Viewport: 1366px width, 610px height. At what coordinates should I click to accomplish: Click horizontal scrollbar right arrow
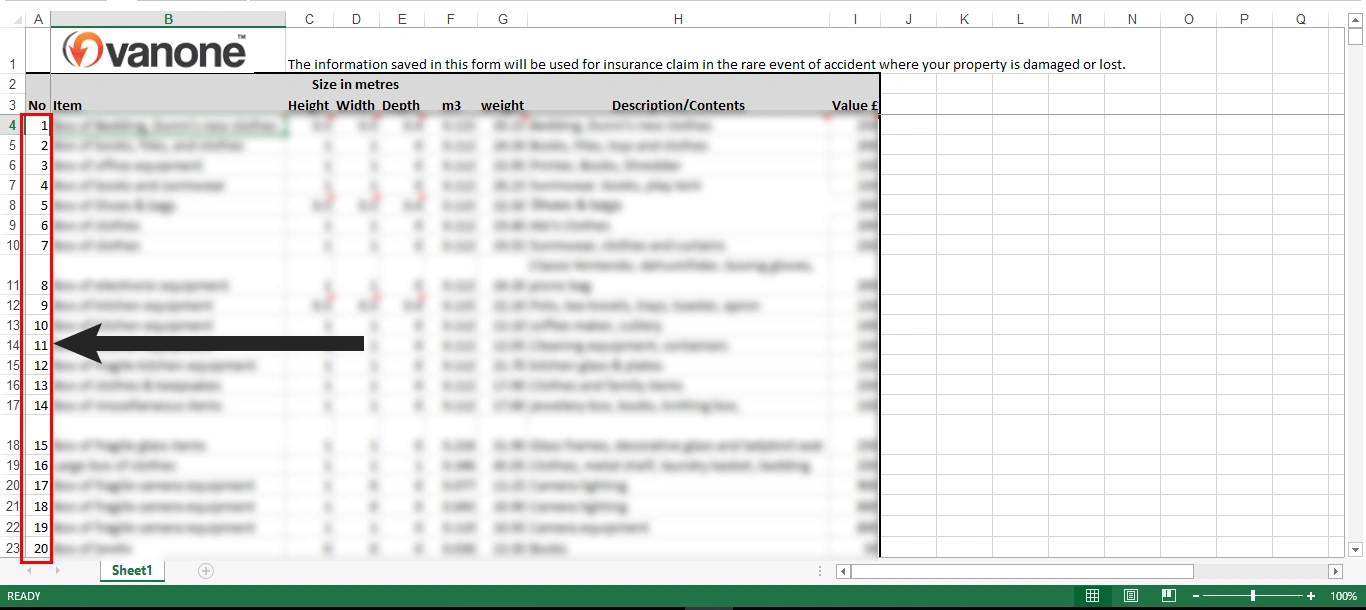[x=1335, y=571]
